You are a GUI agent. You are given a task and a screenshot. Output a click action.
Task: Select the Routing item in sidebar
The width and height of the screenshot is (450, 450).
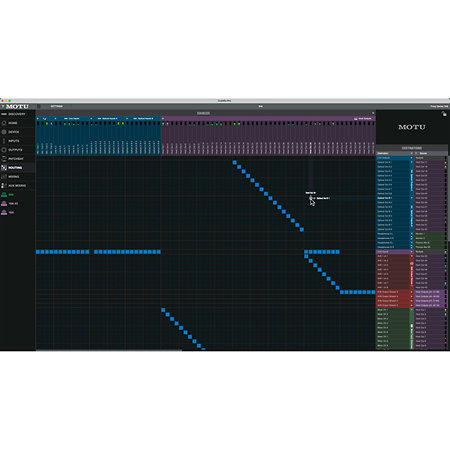point(15,168)
